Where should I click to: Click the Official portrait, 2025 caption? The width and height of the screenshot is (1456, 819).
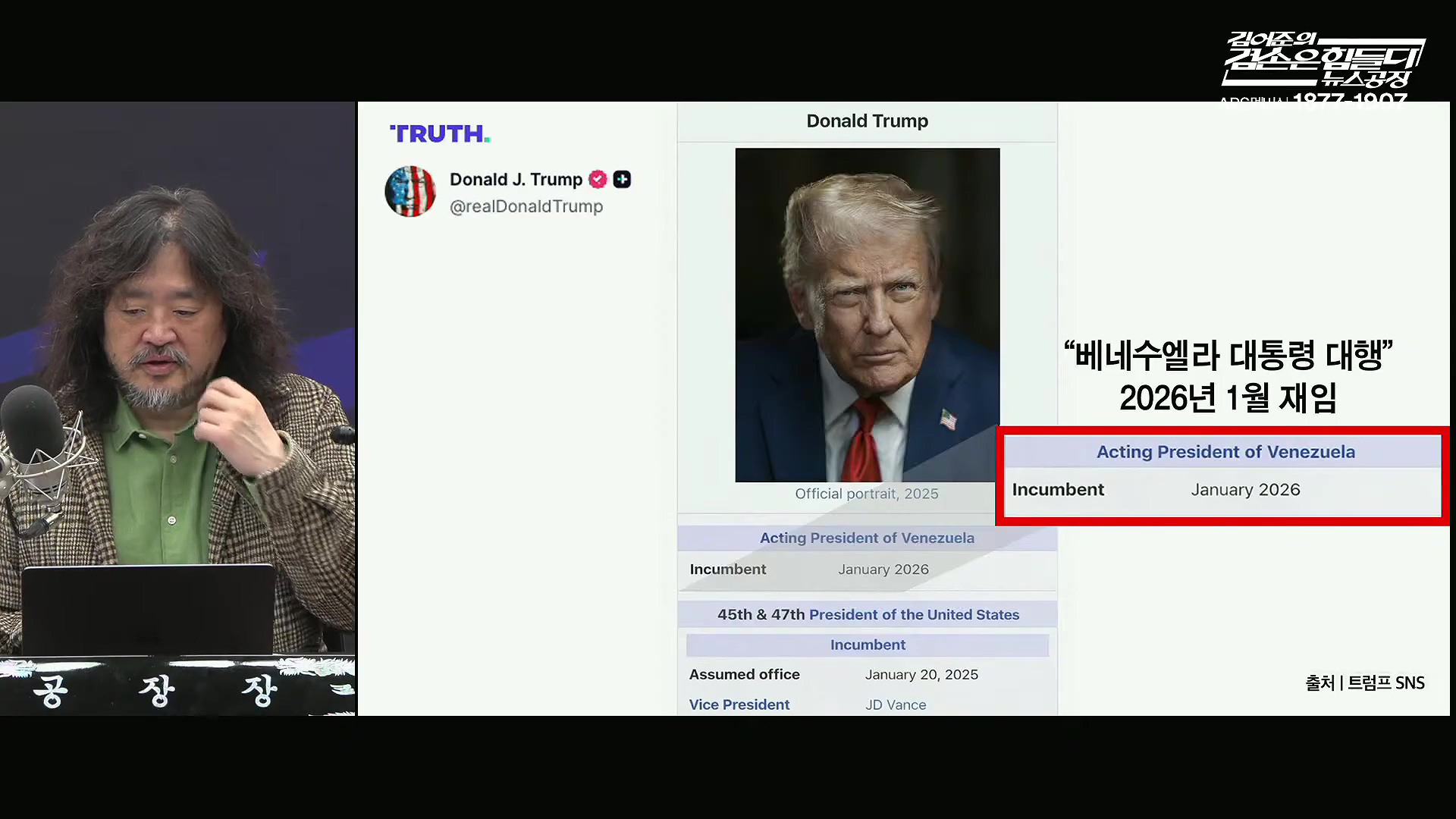[866, 494]
